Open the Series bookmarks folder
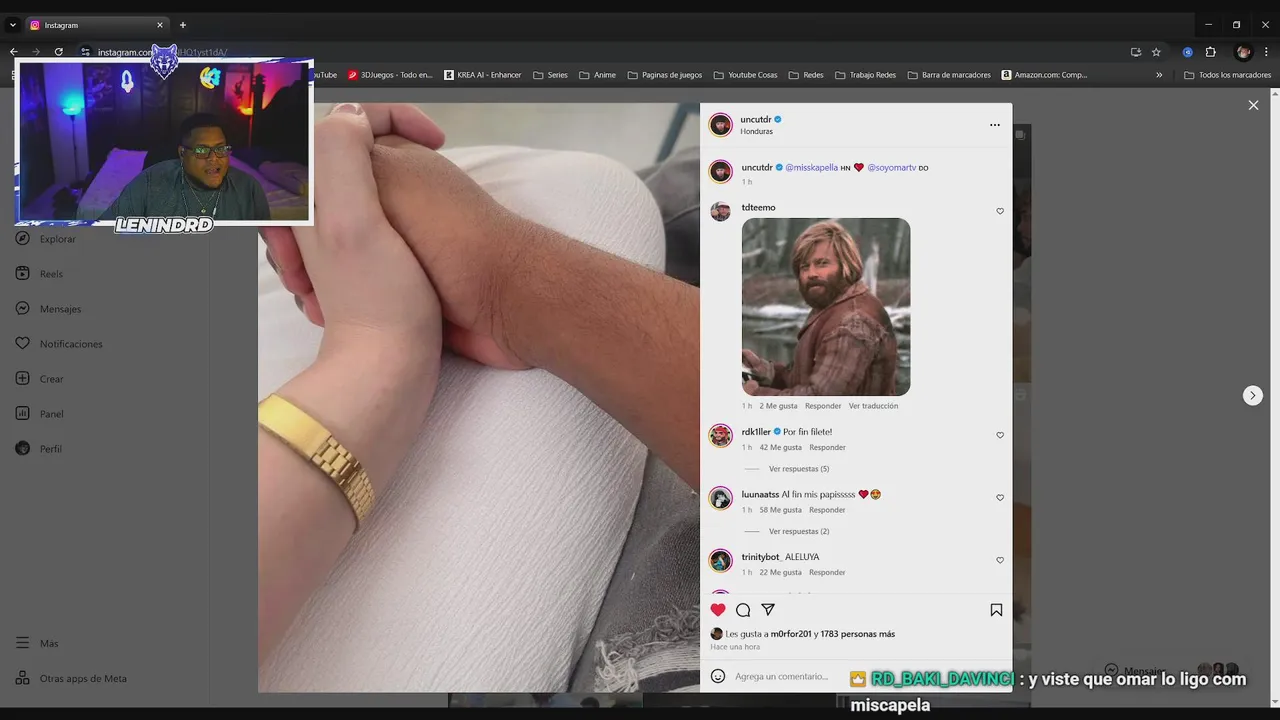Viewport: 1280px width, 720px height. click(550, 75)
